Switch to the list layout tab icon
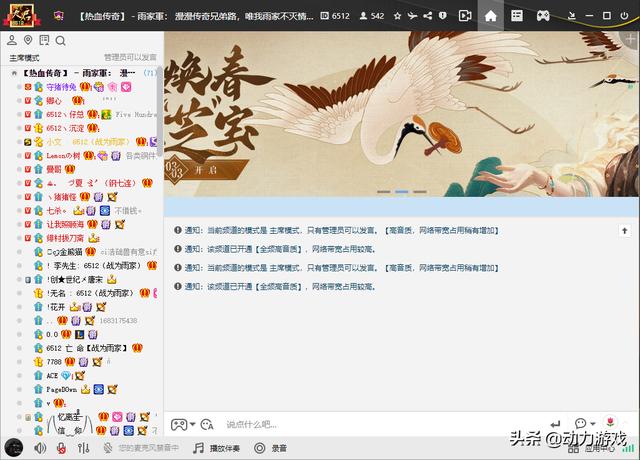Screen dimensions: 640x460 coord(517,16)
